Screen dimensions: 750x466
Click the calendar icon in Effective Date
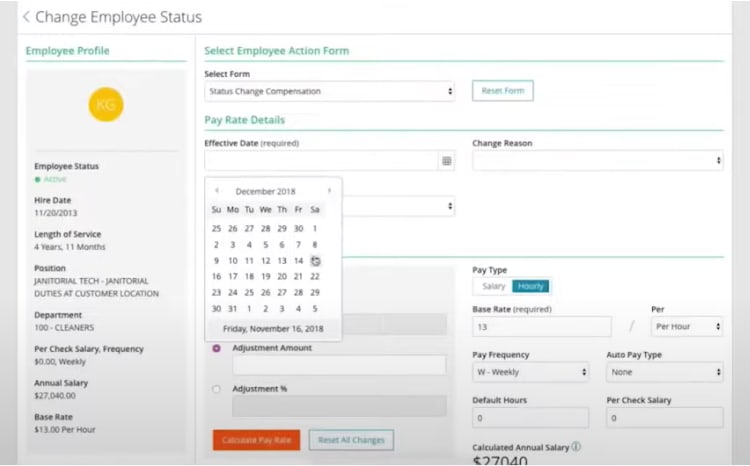447,160
